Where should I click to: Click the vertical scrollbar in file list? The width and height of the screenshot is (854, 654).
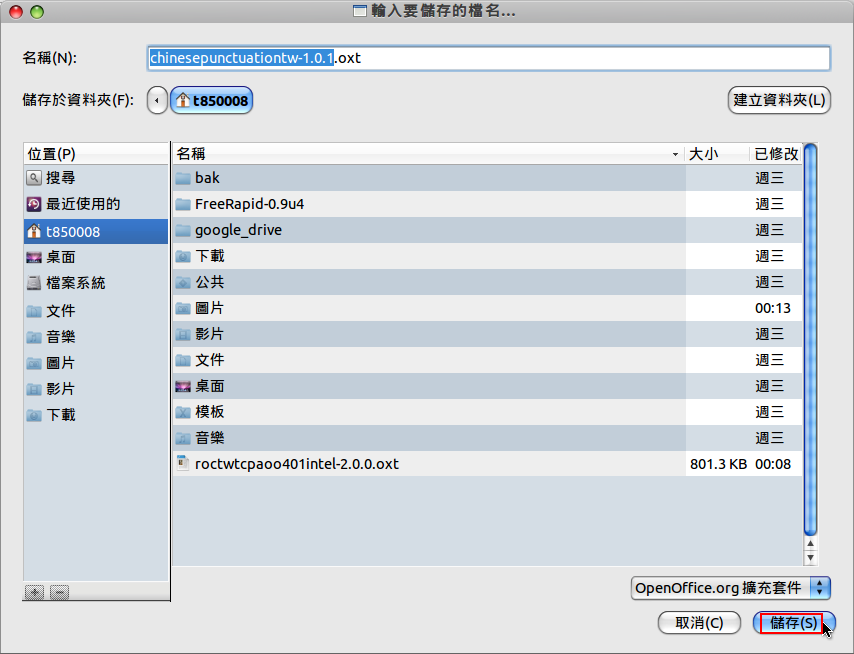(x=810, y=340)
